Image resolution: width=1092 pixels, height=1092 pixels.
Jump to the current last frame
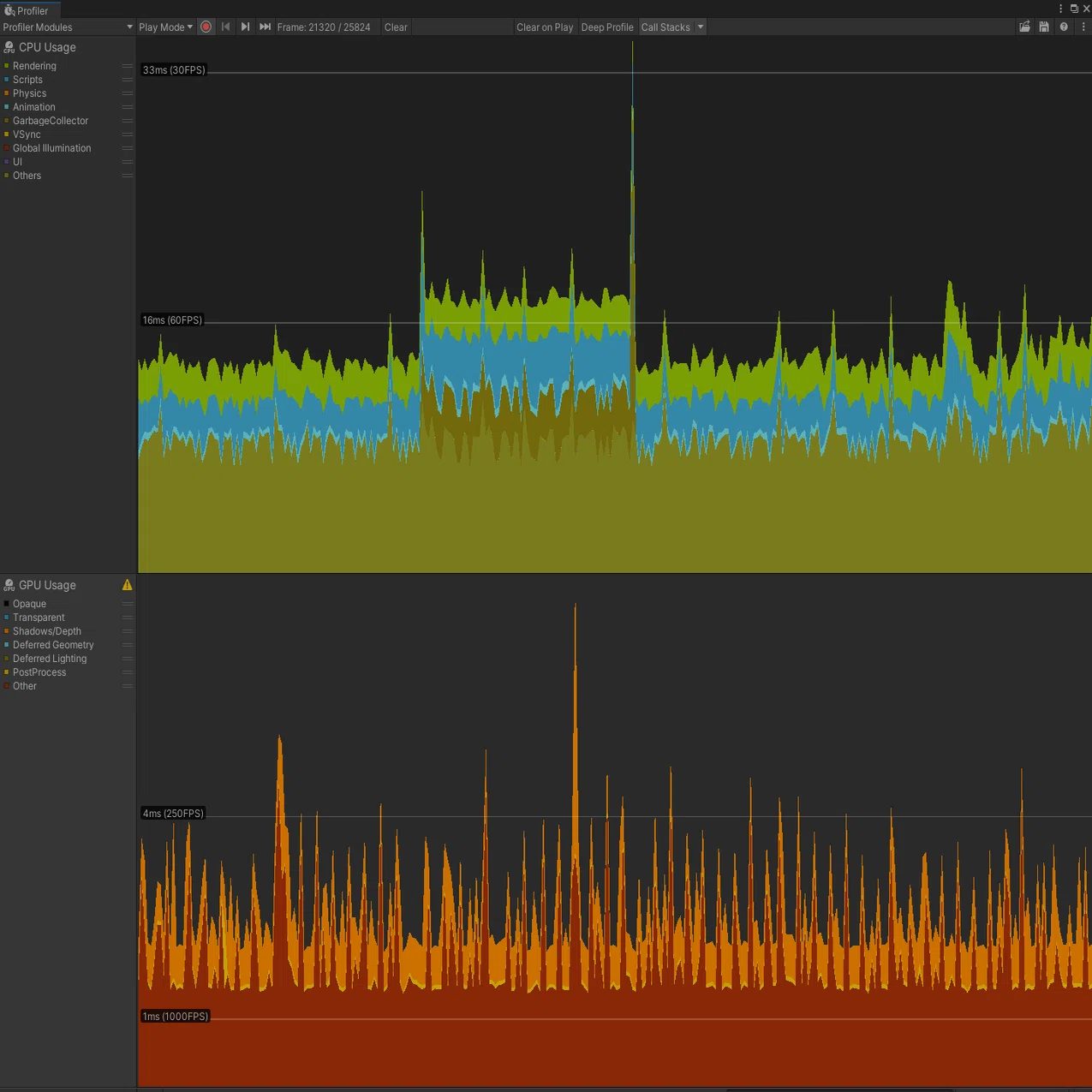point(266,27)
